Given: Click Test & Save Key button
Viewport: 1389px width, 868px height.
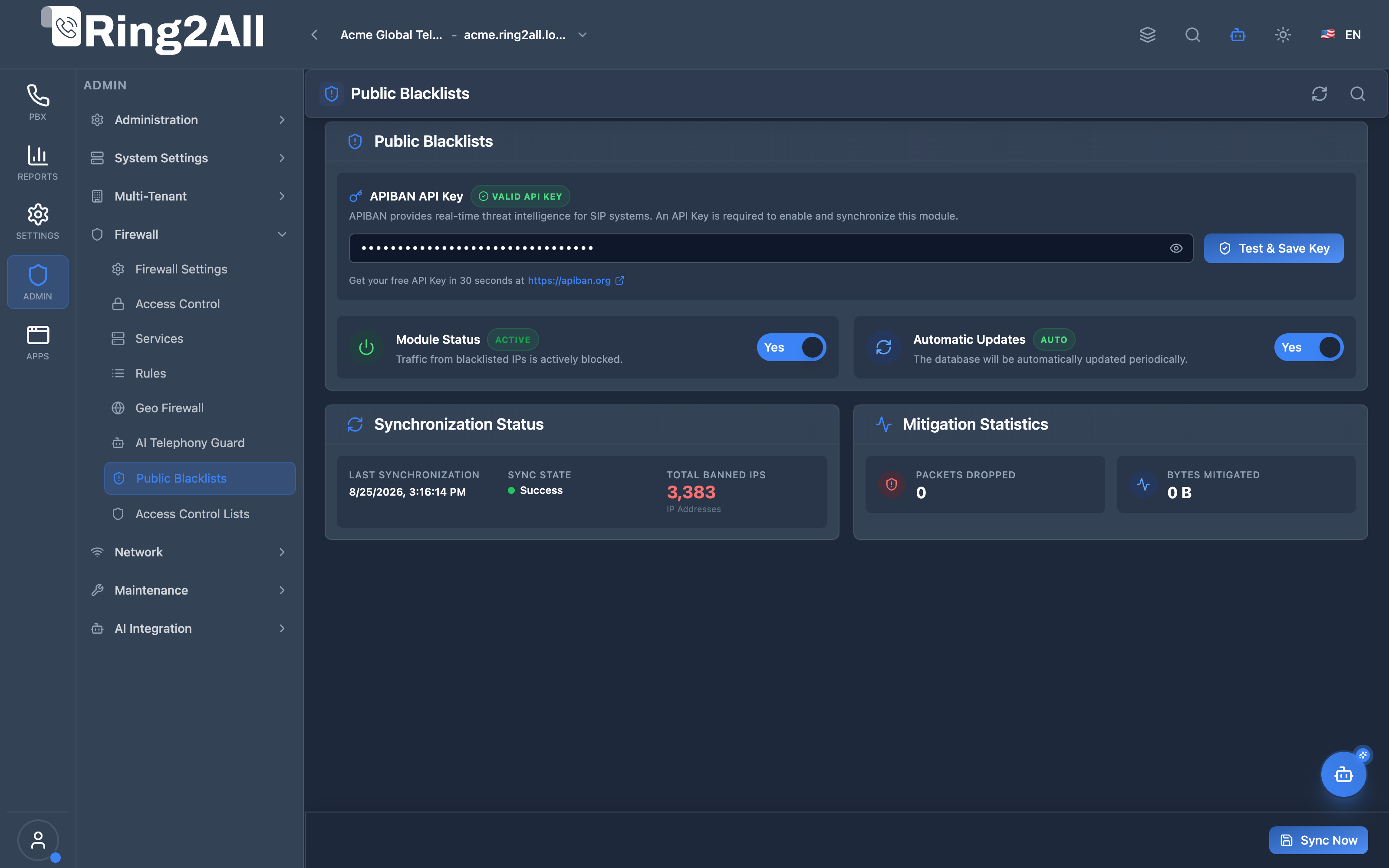Looking at the screenshot, I should point(1274,248).
